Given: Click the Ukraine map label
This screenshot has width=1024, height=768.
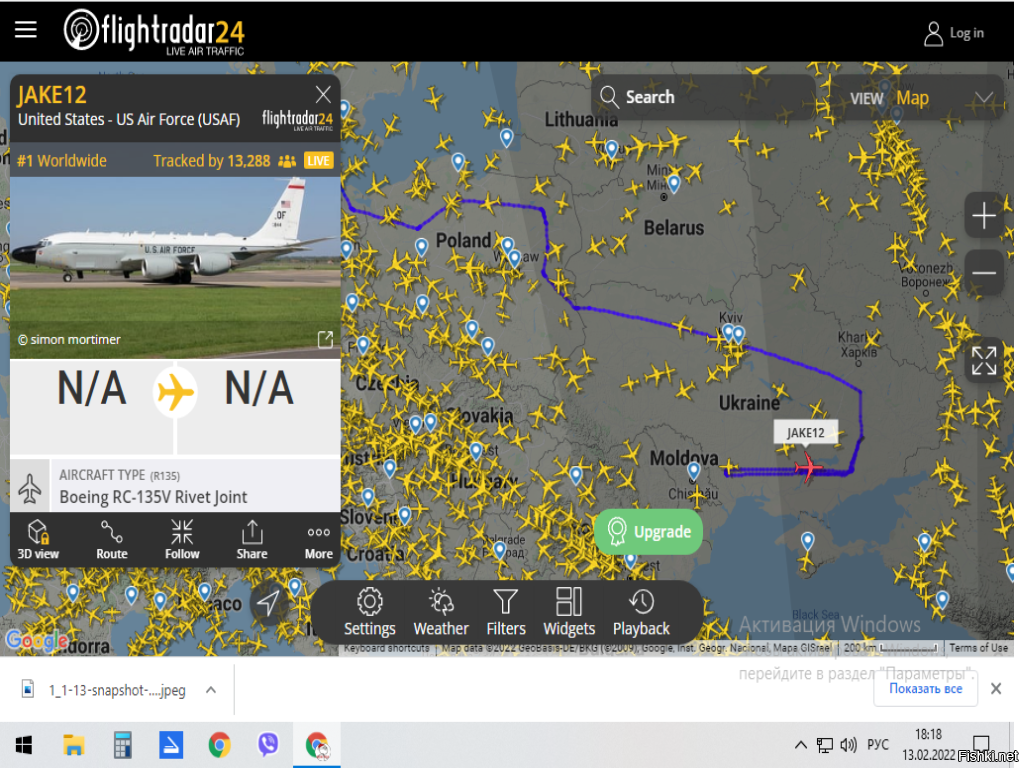Looking at the screenshot, I should click(749, 404).
